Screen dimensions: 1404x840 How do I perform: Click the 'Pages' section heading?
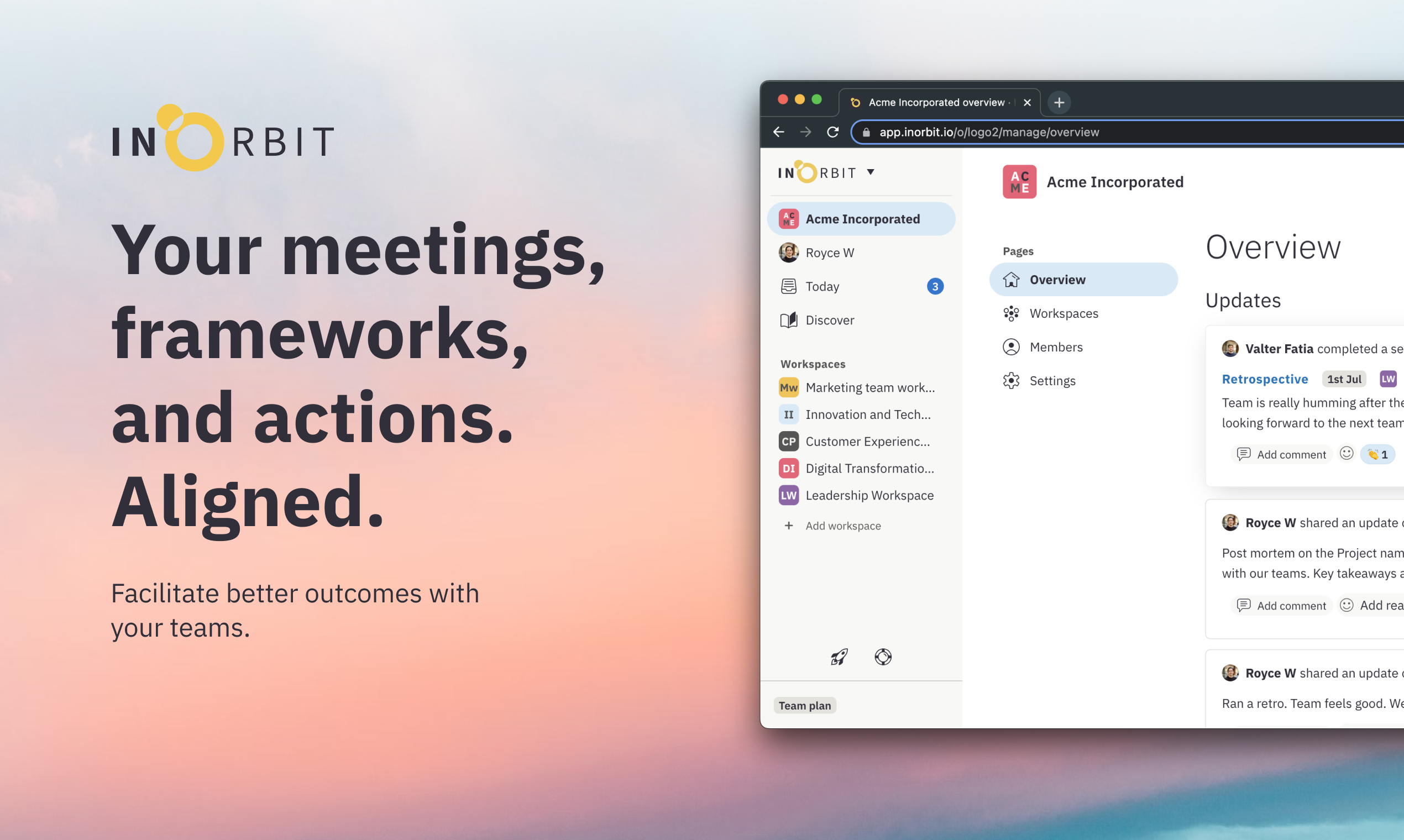coord(1018,251)
